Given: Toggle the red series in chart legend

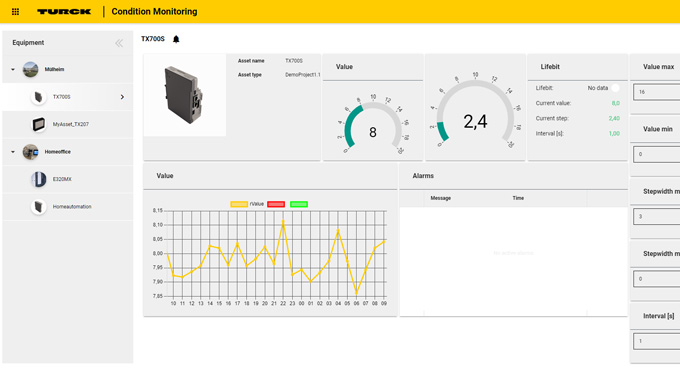Looking at the screenshot, I should 276,204.
